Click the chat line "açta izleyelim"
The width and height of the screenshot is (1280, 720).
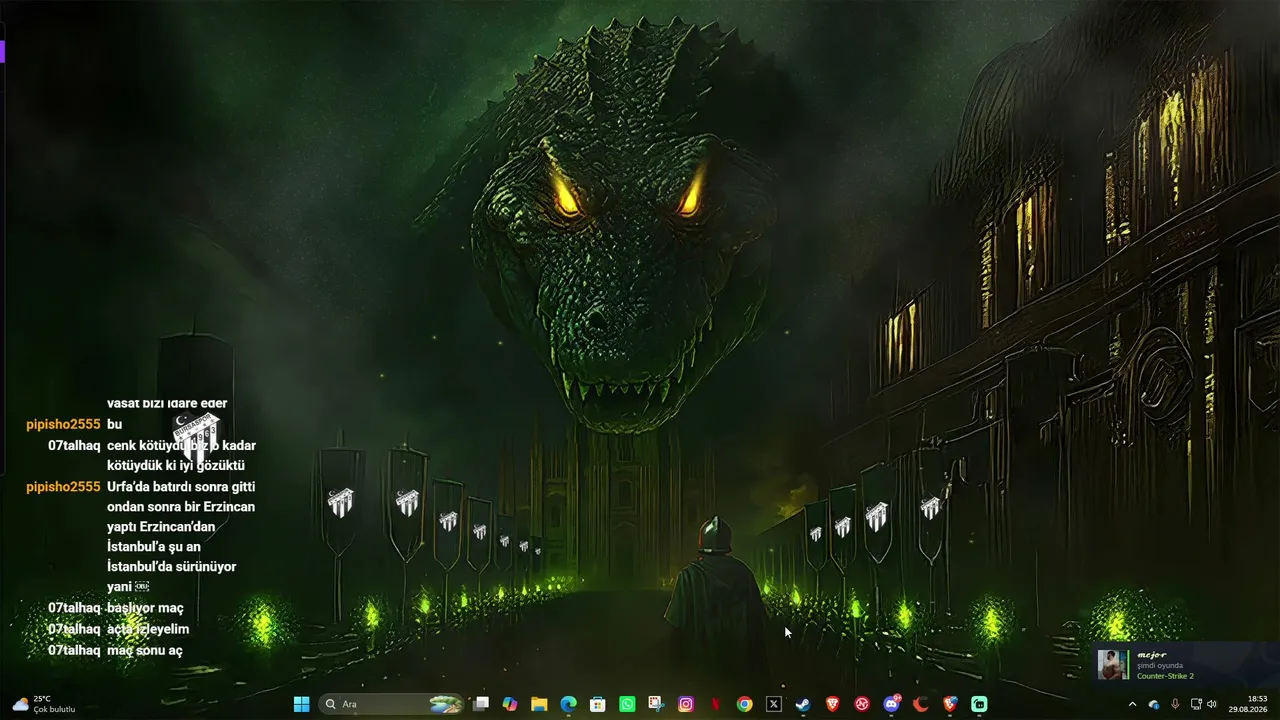(148, 629)
